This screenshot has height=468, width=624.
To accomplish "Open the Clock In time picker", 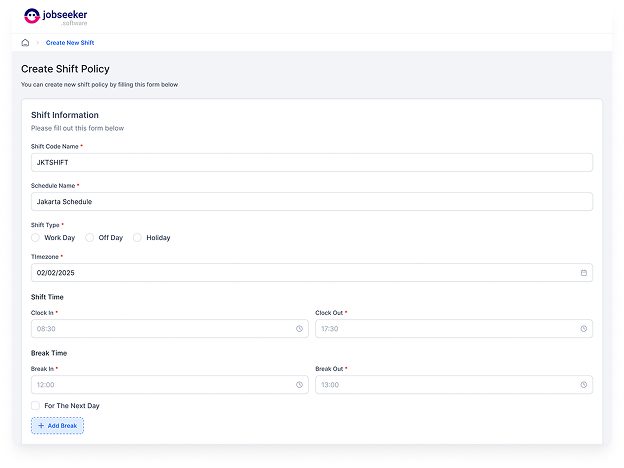I will click(160, 328).
